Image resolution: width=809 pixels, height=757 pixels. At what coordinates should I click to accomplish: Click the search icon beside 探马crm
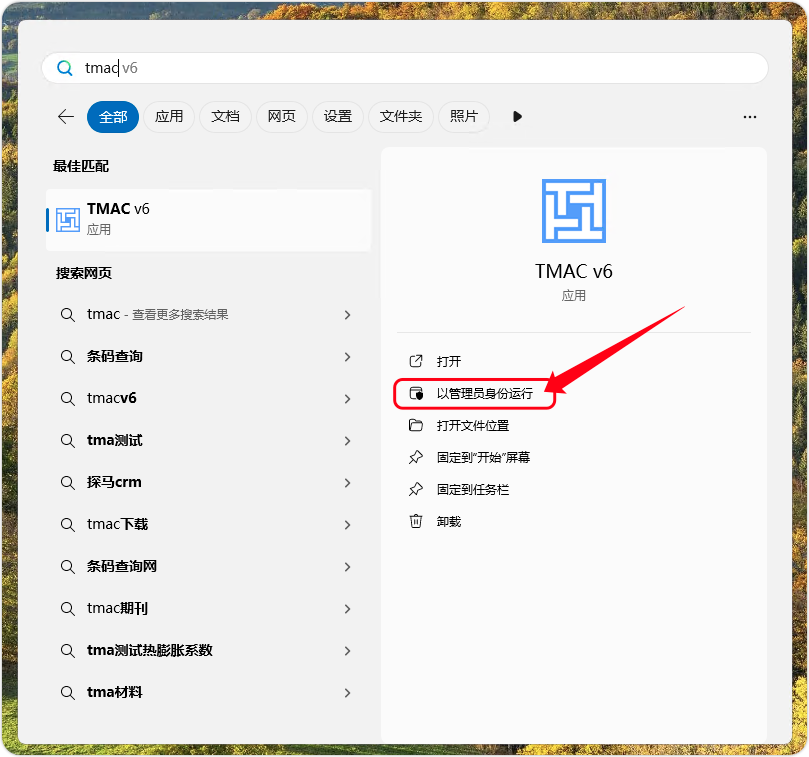pyautogui.click(x=68, y=483)
